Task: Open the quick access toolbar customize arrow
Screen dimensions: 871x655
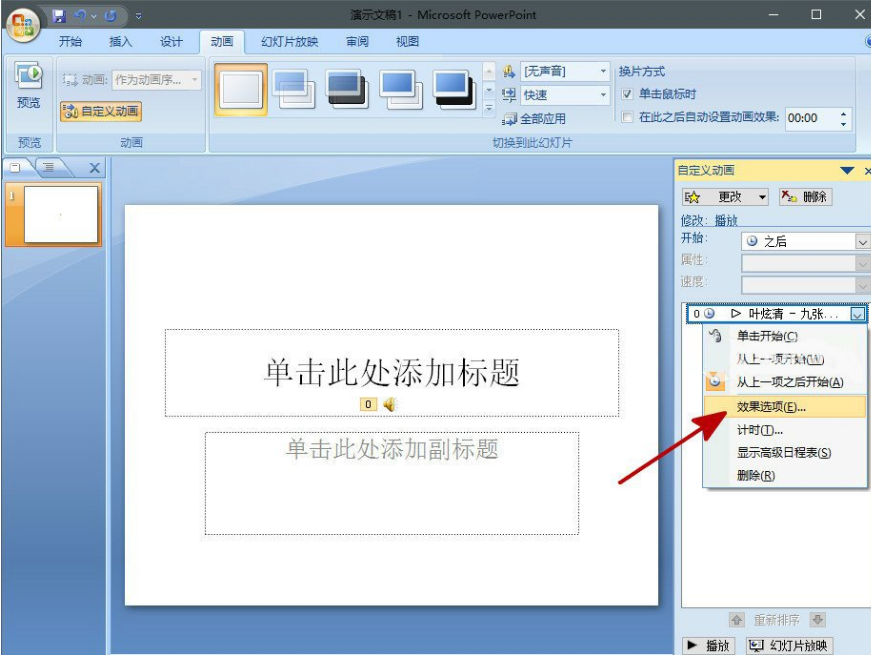Action: [138, 16]
